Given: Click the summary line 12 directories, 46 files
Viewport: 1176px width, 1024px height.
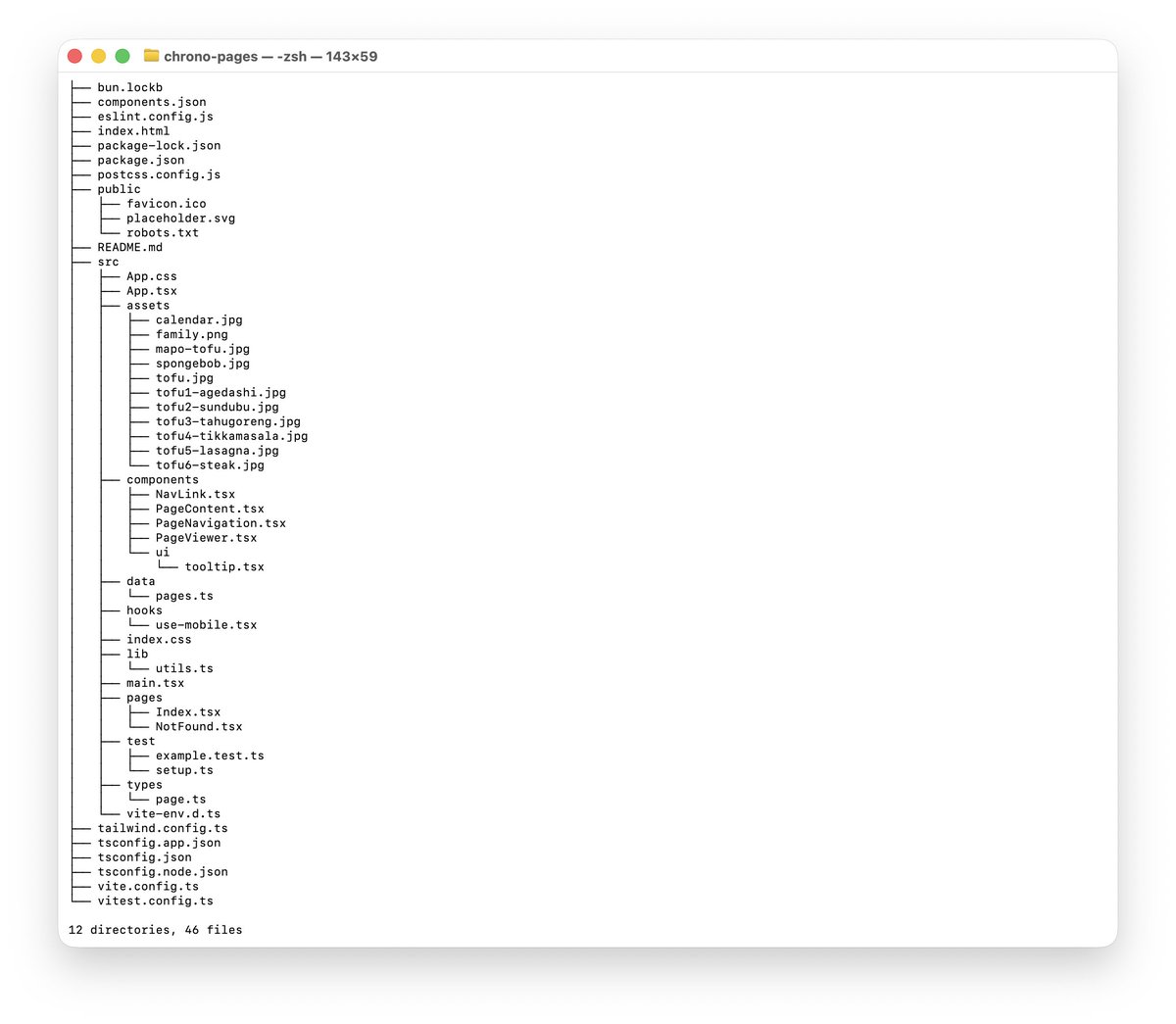Looking at the screenshot, I should pos(155,930).
